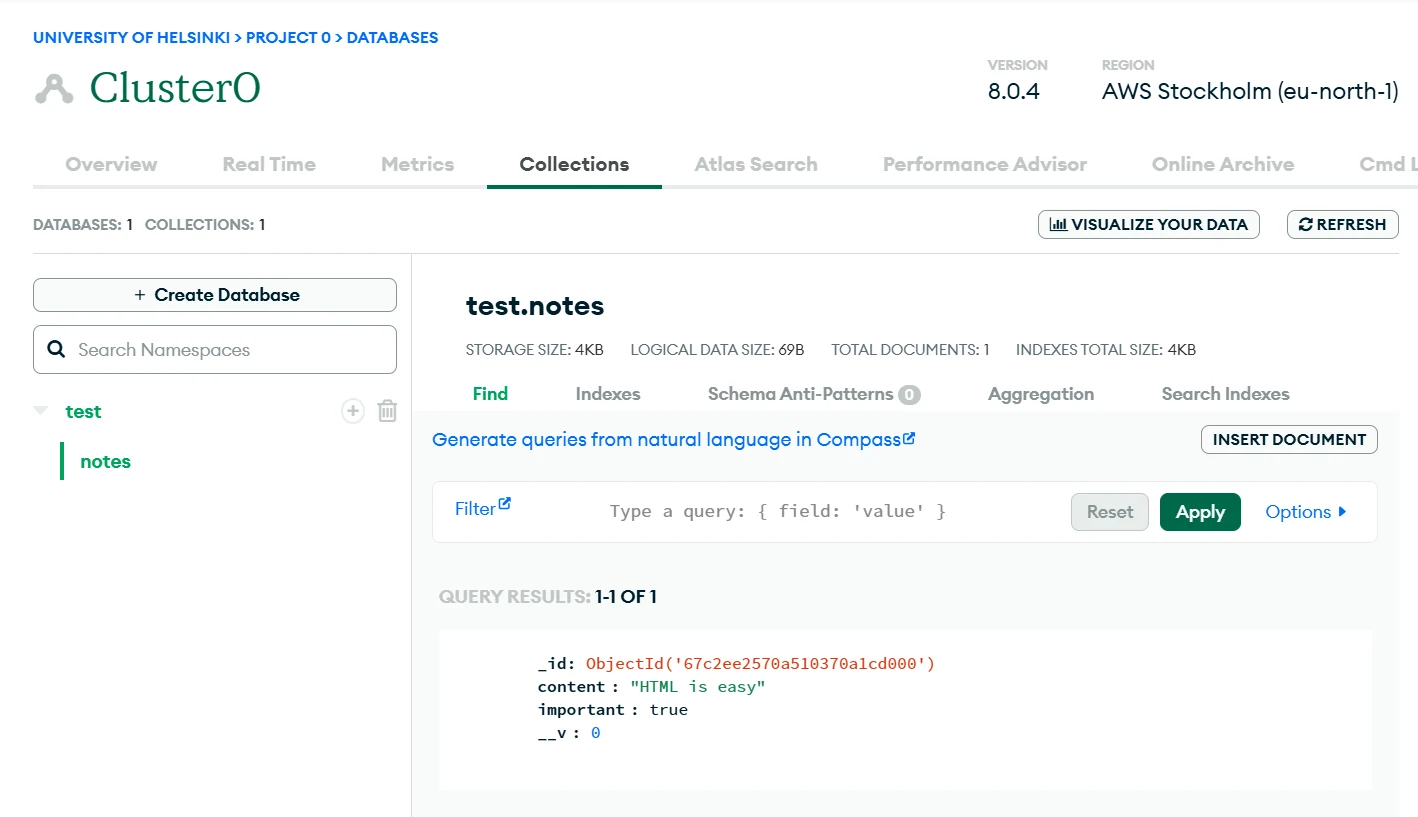Open the Databases breadcrumb link
1418x817 pixels.
tap(392, 38)
